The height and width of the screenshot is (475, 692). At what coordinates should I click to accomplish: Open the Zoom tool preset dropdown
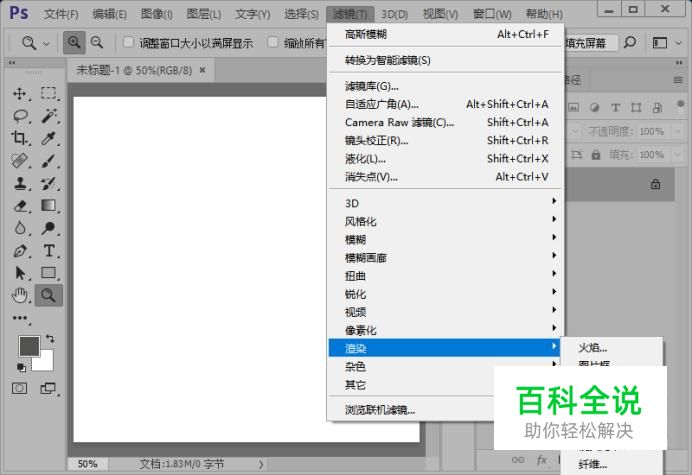(46, 43)
